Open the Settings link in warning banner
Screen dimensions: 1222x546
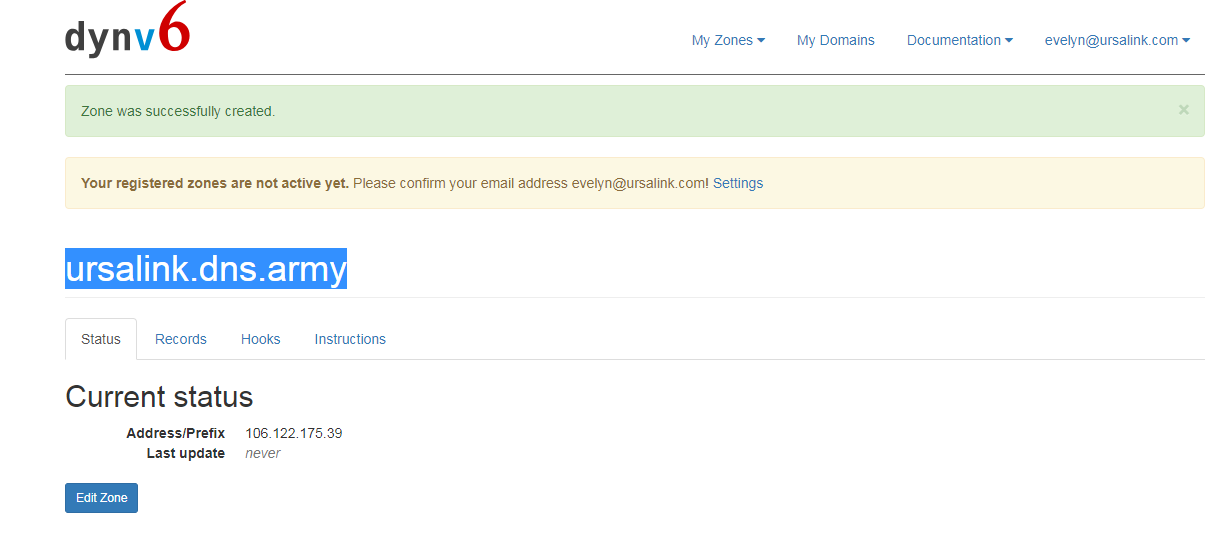tap(737, 183)
